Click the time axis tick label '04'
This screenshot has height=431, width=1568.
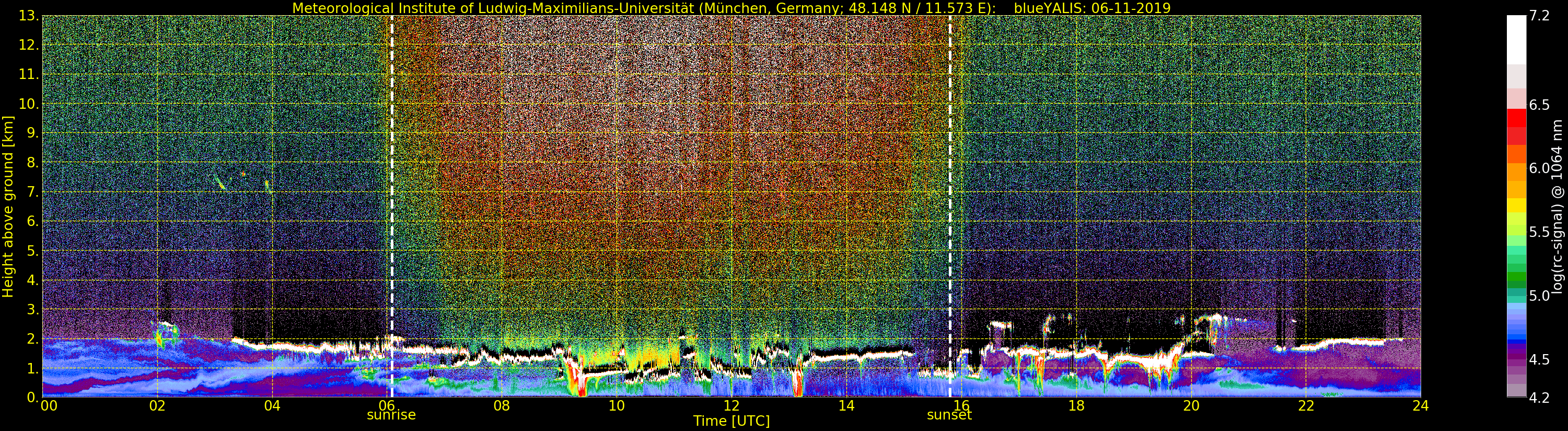(x=272, y=405)
